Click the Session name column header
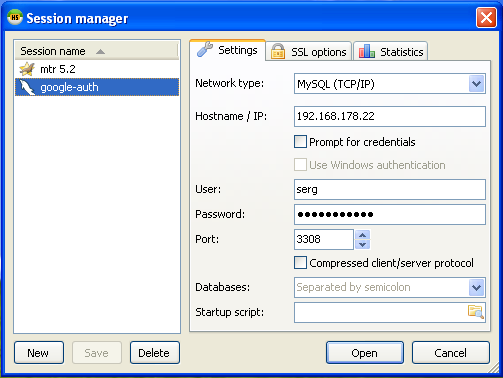The height and width of the screenshot is (378, 503). [x=97, y=51]
